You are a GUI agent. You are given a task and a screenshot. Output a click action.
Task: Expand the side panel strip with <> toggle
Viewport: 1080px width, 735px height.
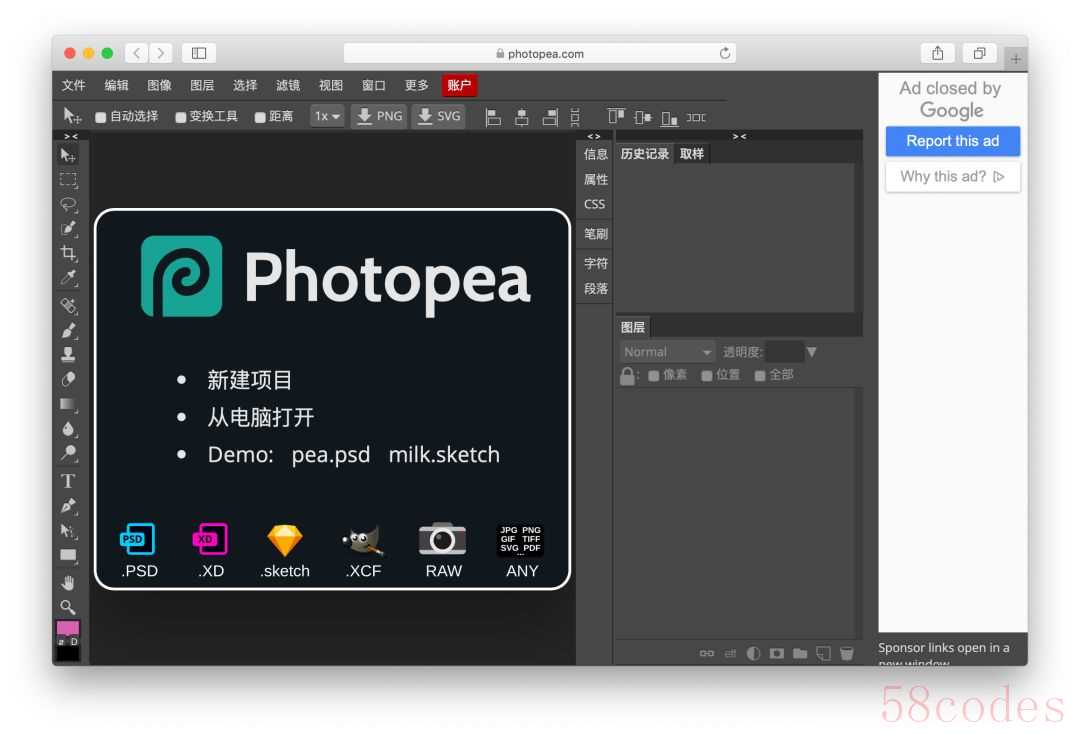click(x=594, y=136)
